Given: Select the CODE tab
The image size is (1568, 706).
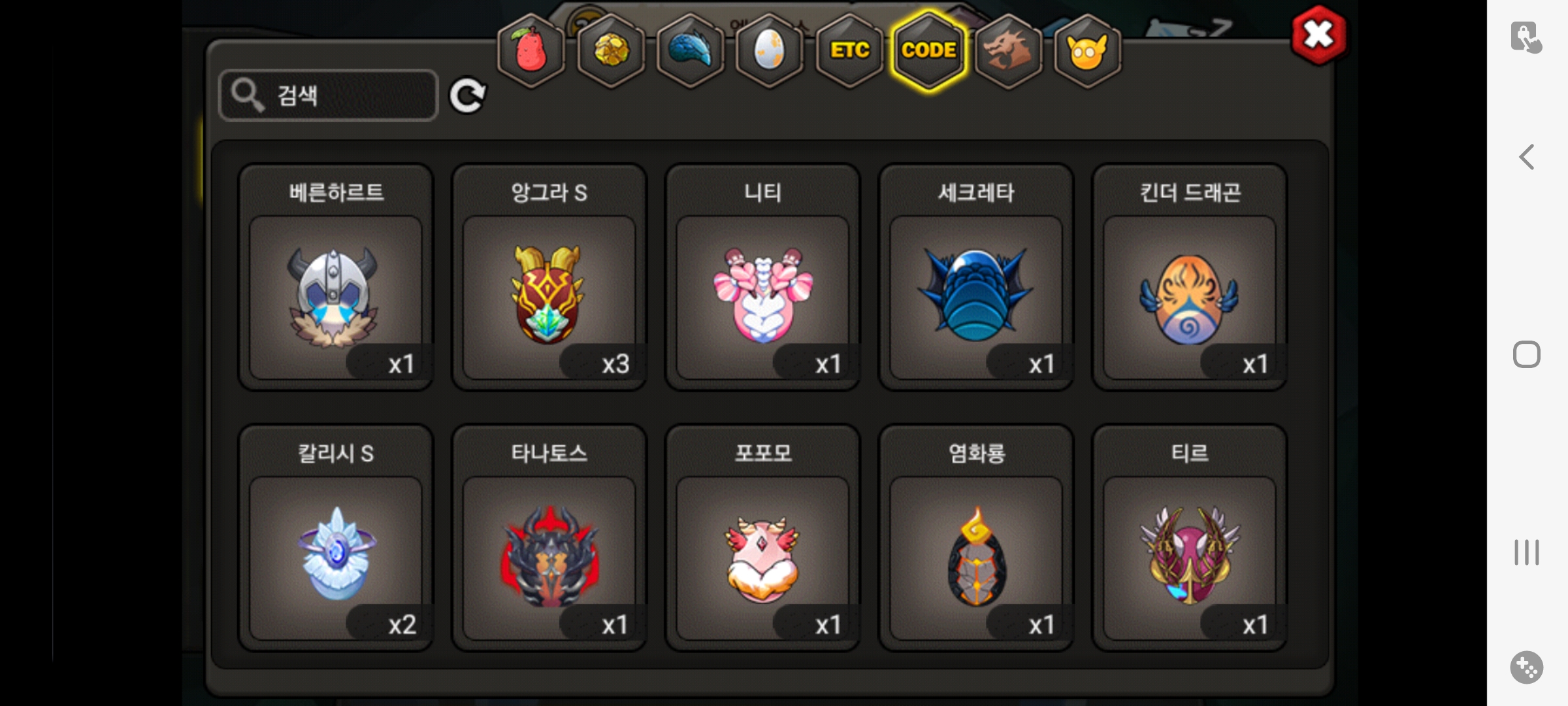Looking at the screenshot, I should tap(928, 50).
